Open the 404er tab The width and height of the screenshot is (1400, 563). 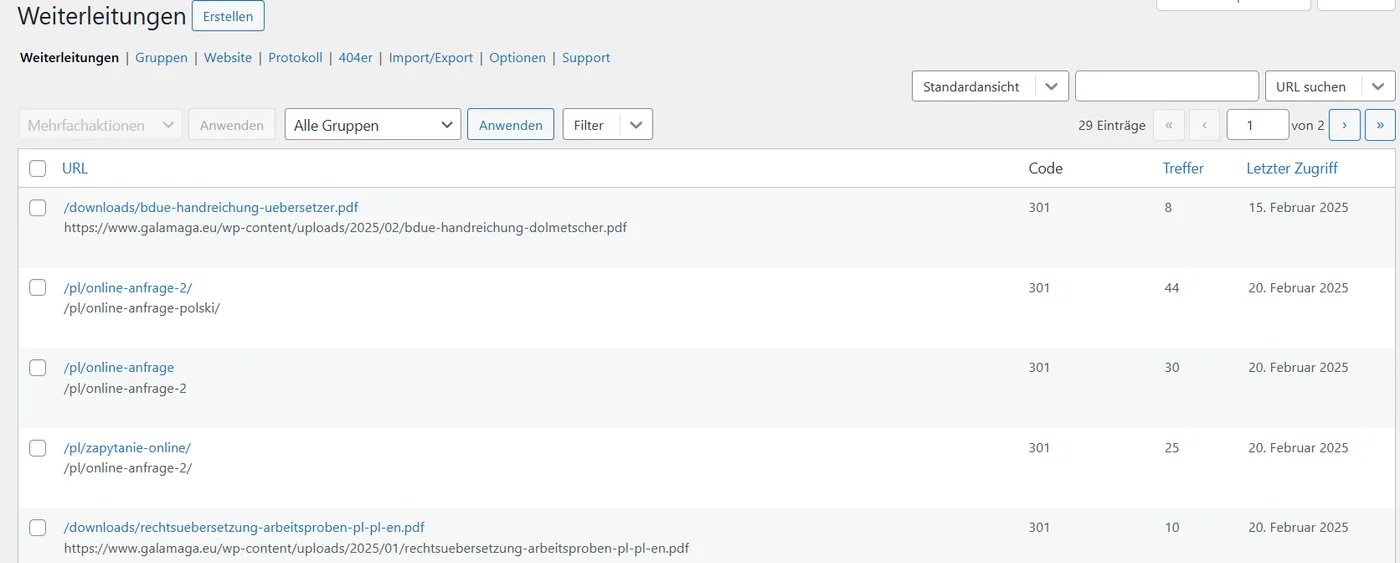coord(355,58)
